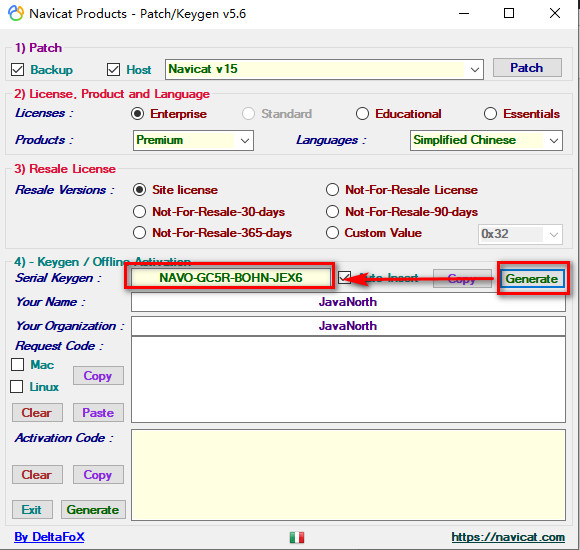The width and height of the screenshot is (580, 550).
Task: Click the Your Organization input field
Action: tap(348, 326)
